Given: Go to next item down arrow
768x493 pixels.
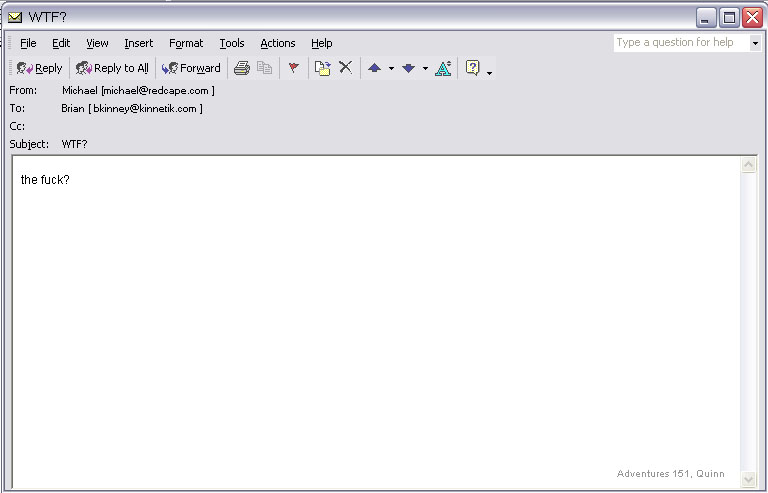Looking at the screenshot, I should (408, 68).
